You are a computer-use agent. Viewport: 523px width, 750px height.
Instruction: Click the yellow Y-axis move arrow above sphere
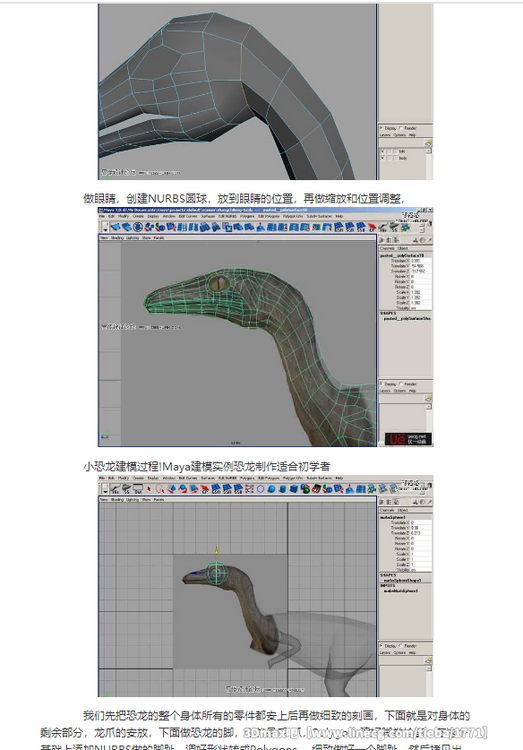(x=216, y=551)
